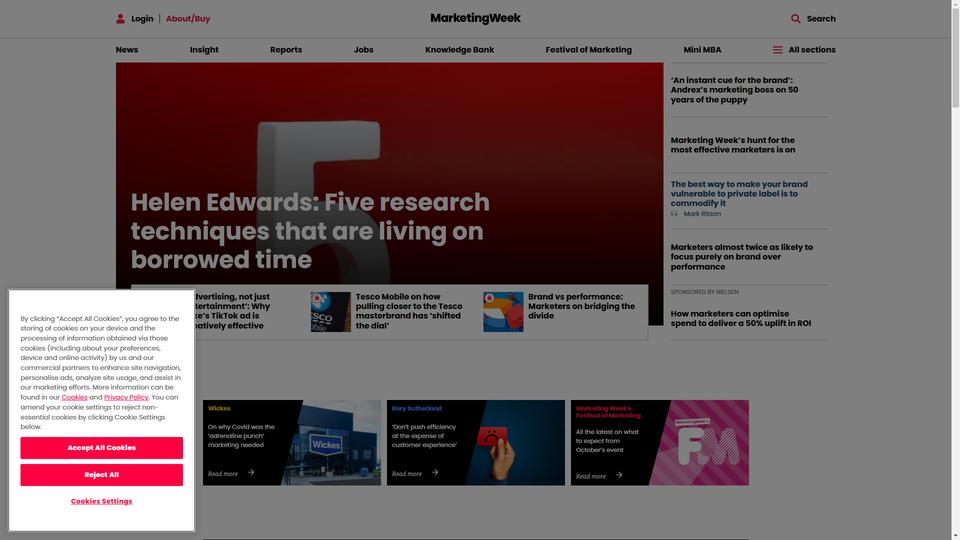The width and height of the screenshot is (960, 540).
Task: Open the Search link text
Action: (x=821, y=19)
